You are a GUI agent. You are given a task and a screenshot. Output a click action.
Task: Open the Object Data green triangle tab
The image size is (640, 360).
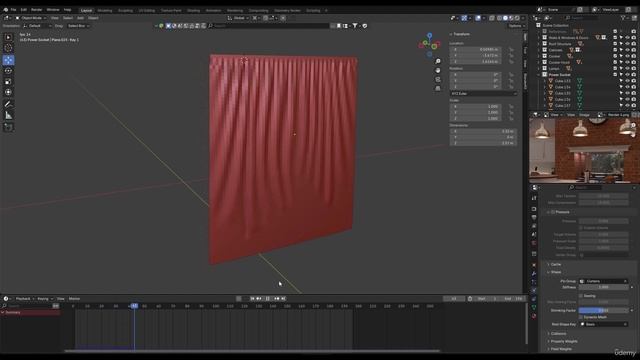pos(534,307)
